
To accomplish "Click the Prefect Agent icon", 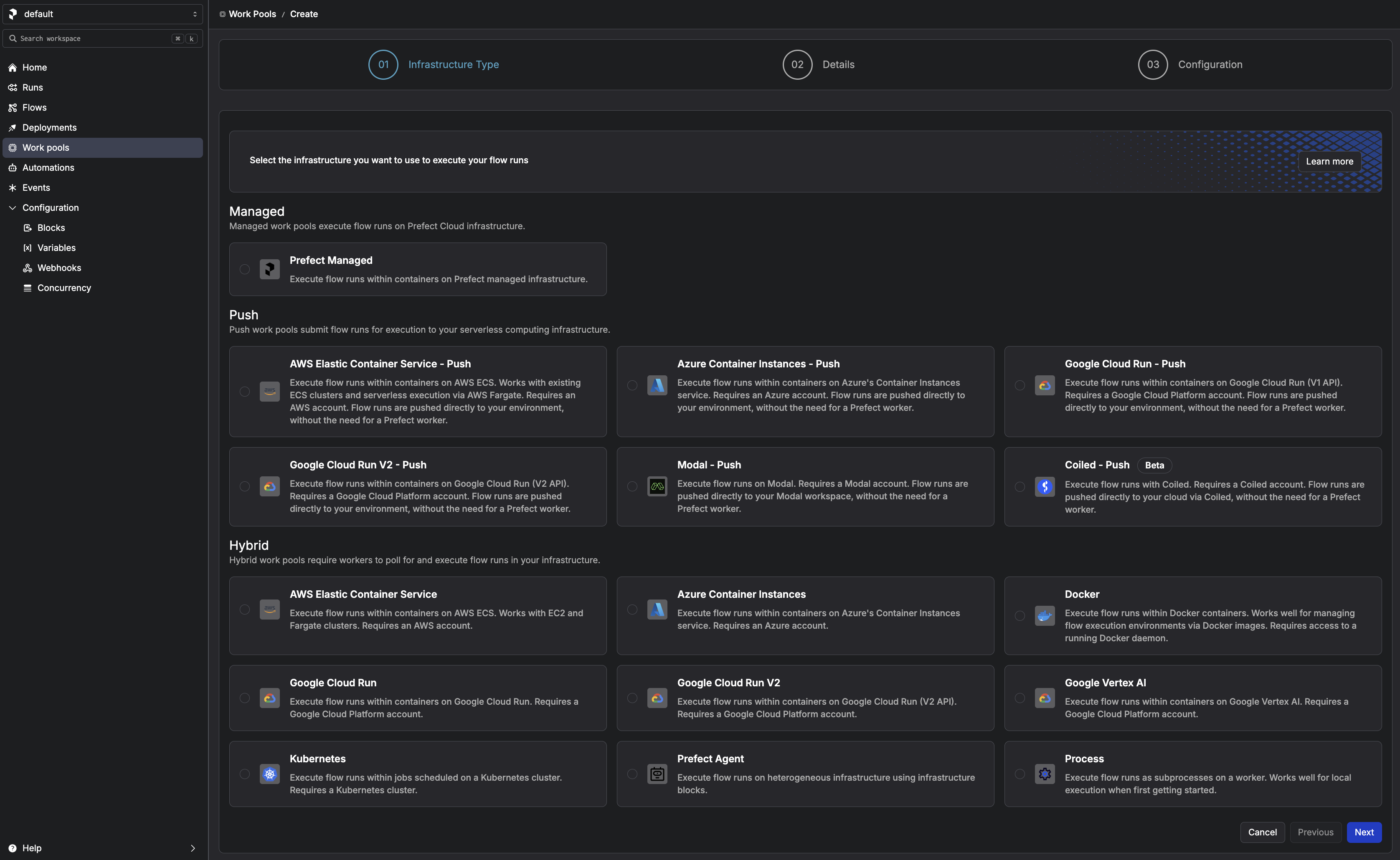I will click(x=657, y=774).
